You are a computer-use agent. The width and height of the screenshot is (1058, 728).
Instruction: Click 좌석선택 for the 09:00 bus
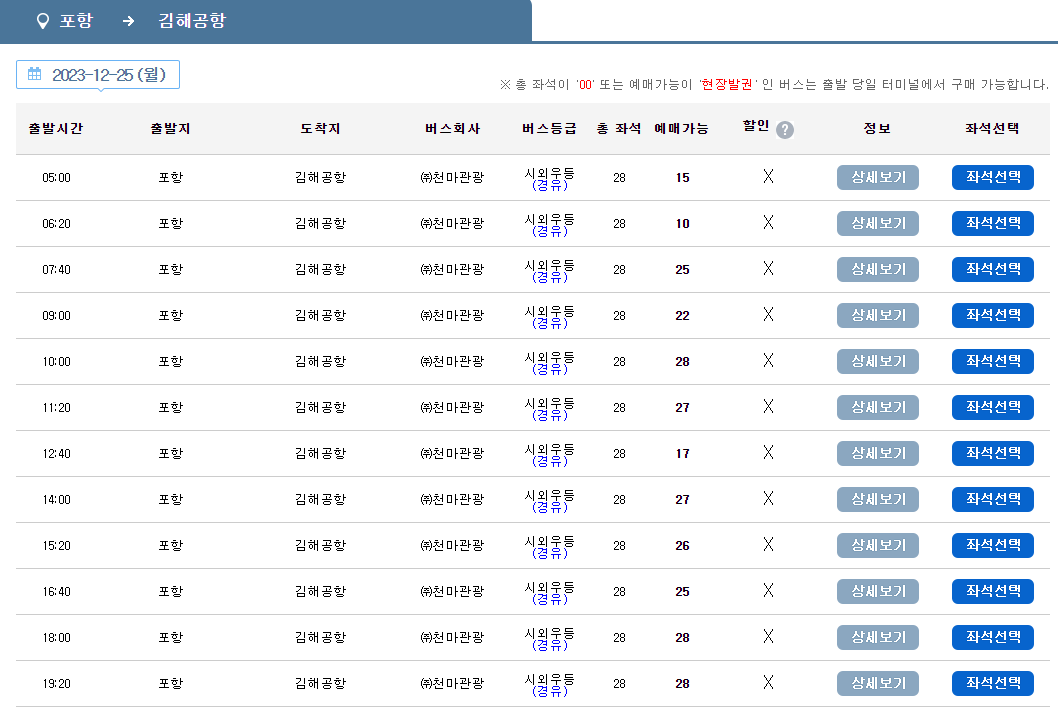click(x=993, y=315)
